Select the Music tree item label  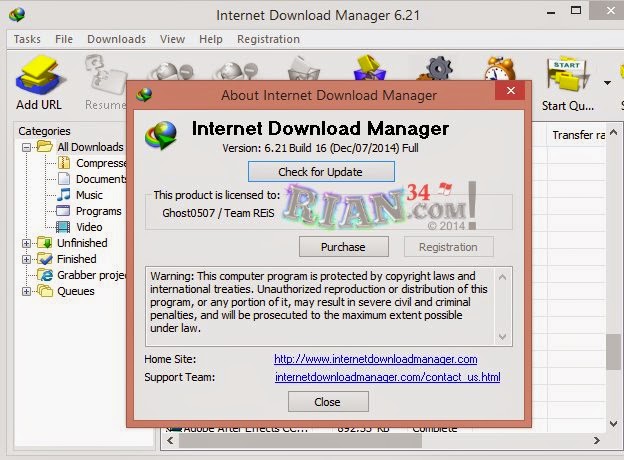tap(89, 195)
